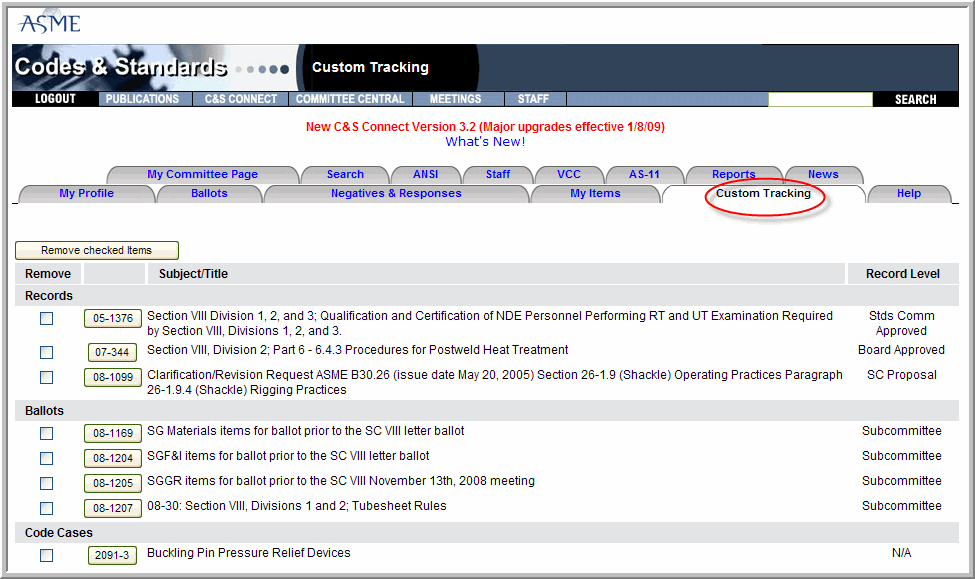Click the Records section heading
Screen dimensions: 975x579
click(49, 296)
